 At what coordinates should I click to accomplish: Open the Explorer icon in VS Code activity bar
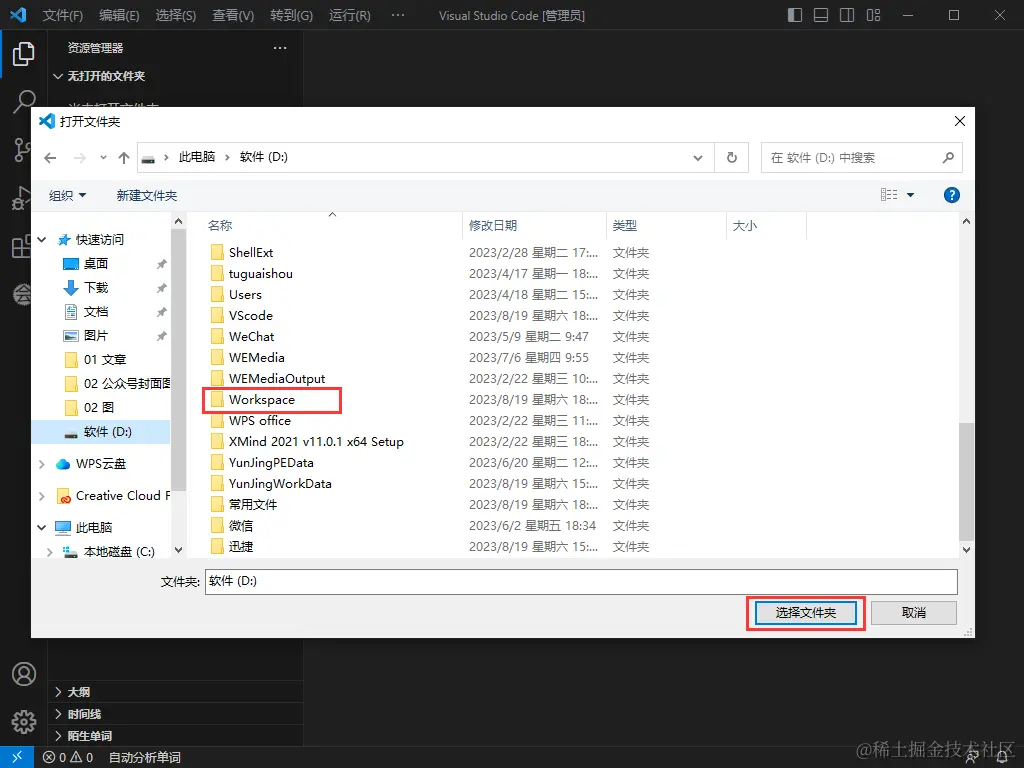click(x=24, y=54)
